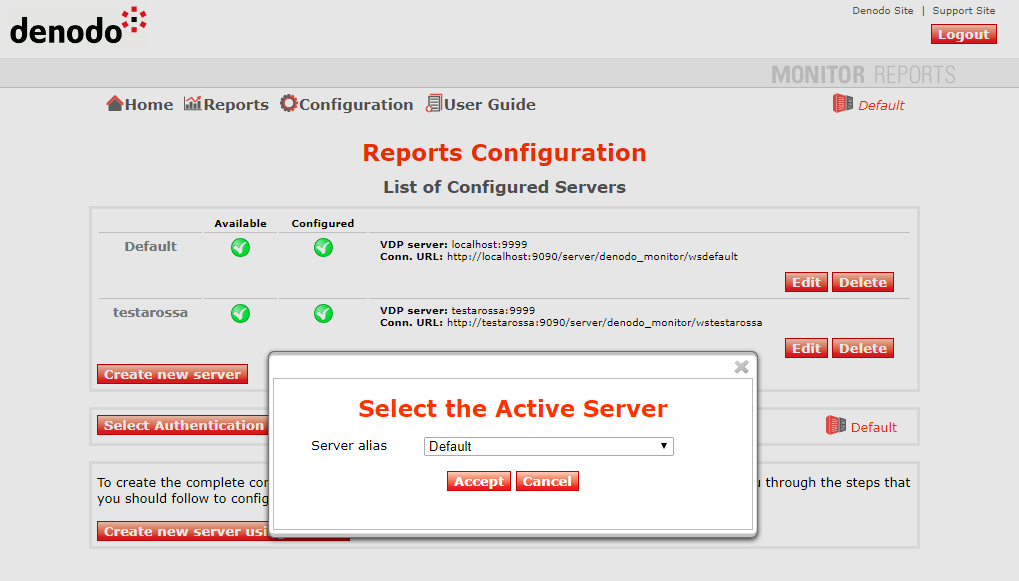This screenshot has width=1019, height=581.
Task: Click the Configured green check for testarossa
Action: click(x=323, y=313)
